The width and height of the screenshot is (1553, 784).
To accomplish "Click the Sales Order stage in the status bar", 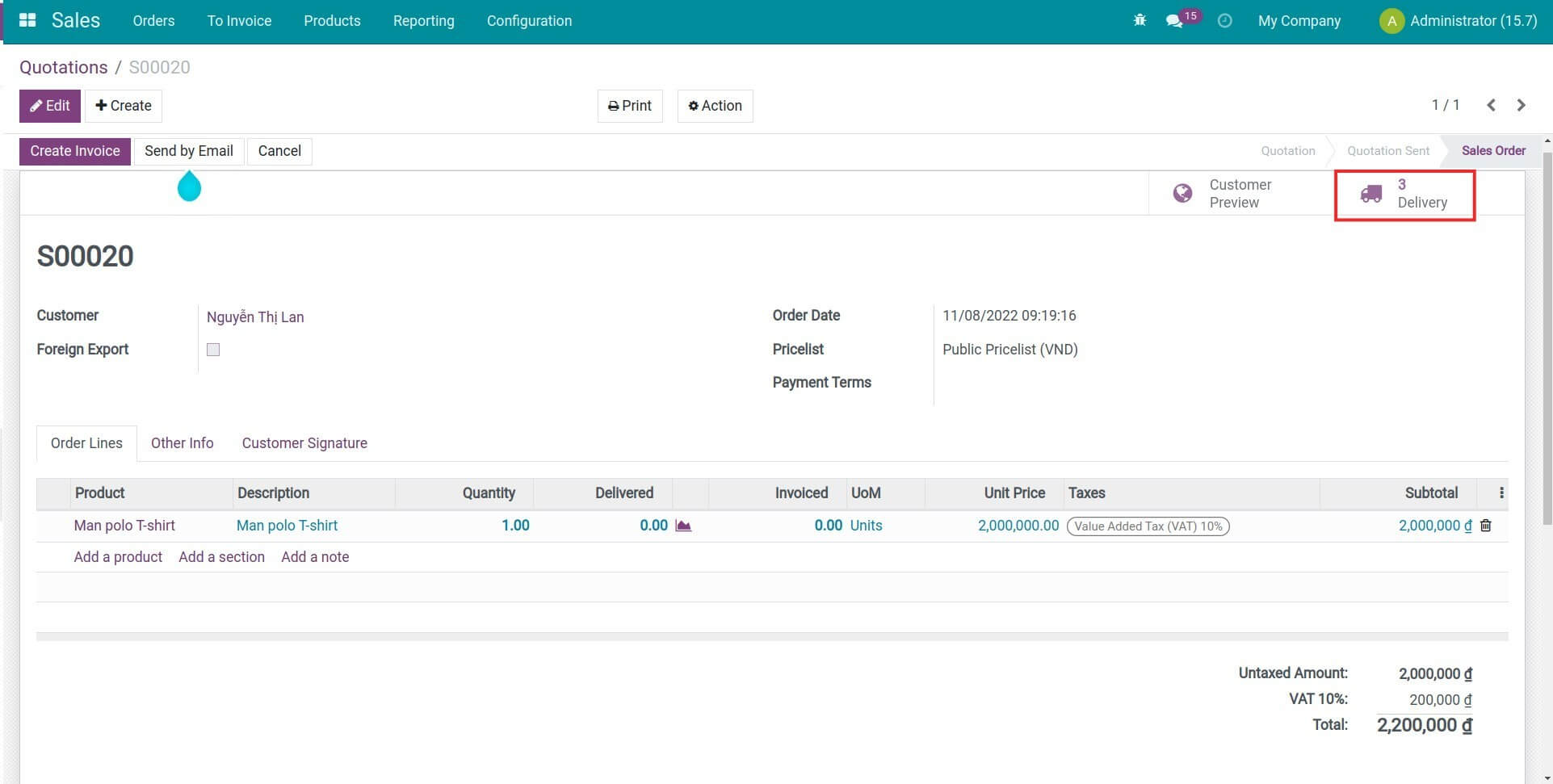I will [1493, 151].
